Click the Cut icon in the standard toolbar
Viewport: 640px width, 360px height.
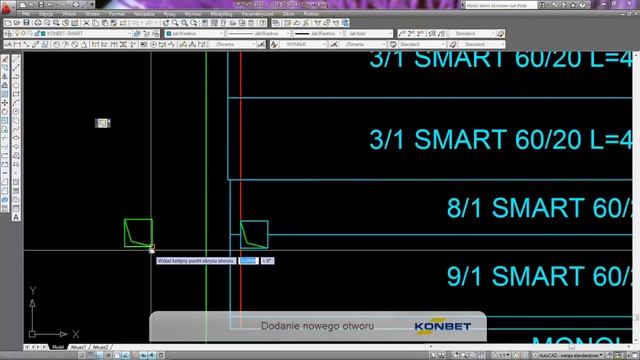(x=87, y=23)
